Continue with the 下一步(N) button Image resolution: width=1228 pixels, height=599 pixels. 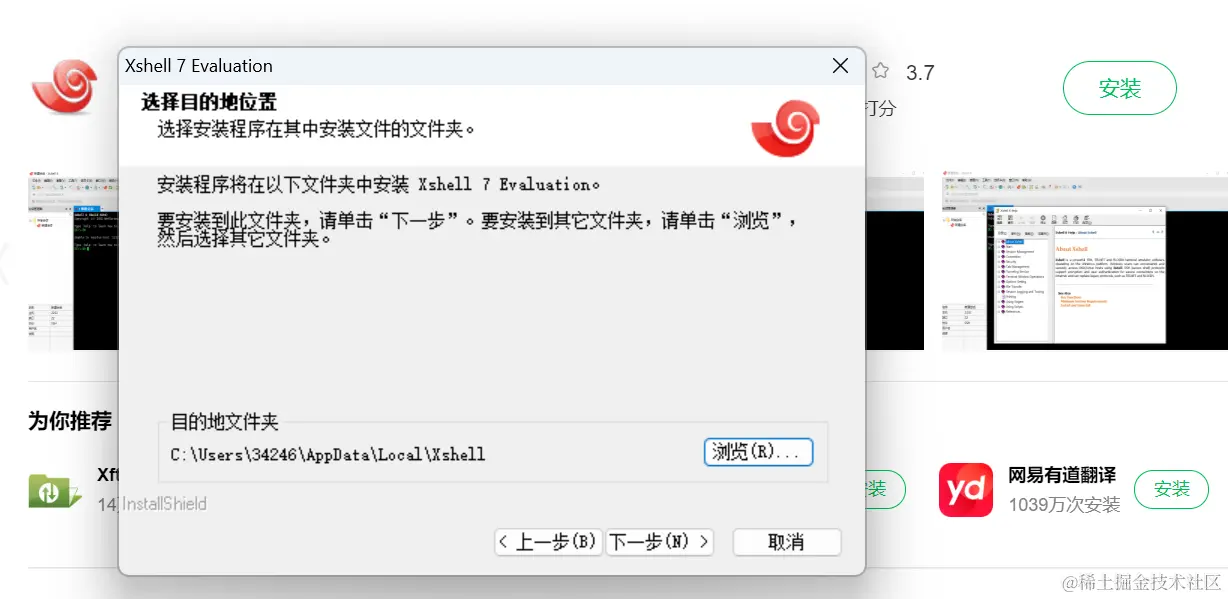pyautogui.click(x=660, y=542)
